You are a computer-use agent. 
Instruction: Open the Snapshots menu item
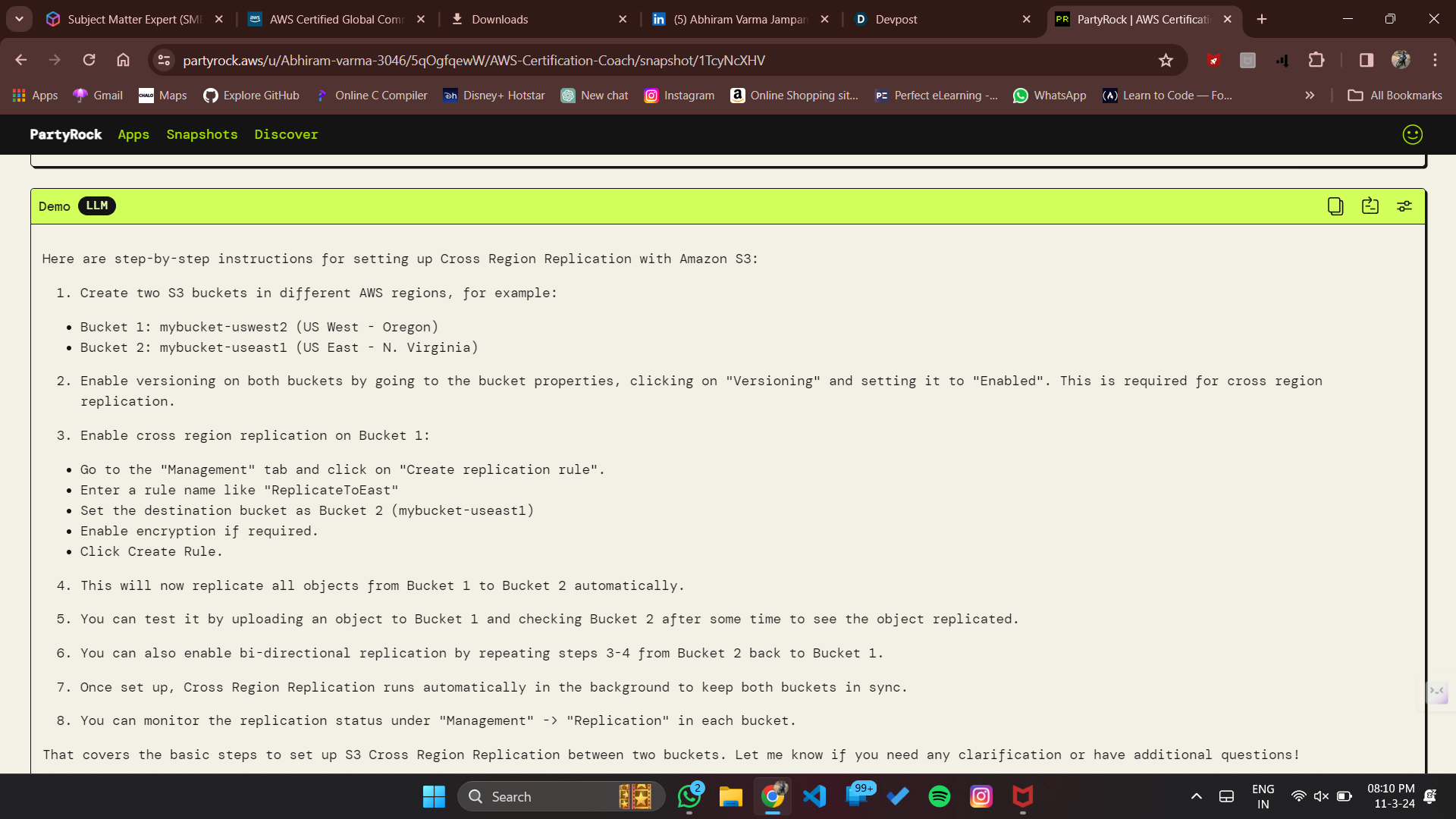pos(202,134)
